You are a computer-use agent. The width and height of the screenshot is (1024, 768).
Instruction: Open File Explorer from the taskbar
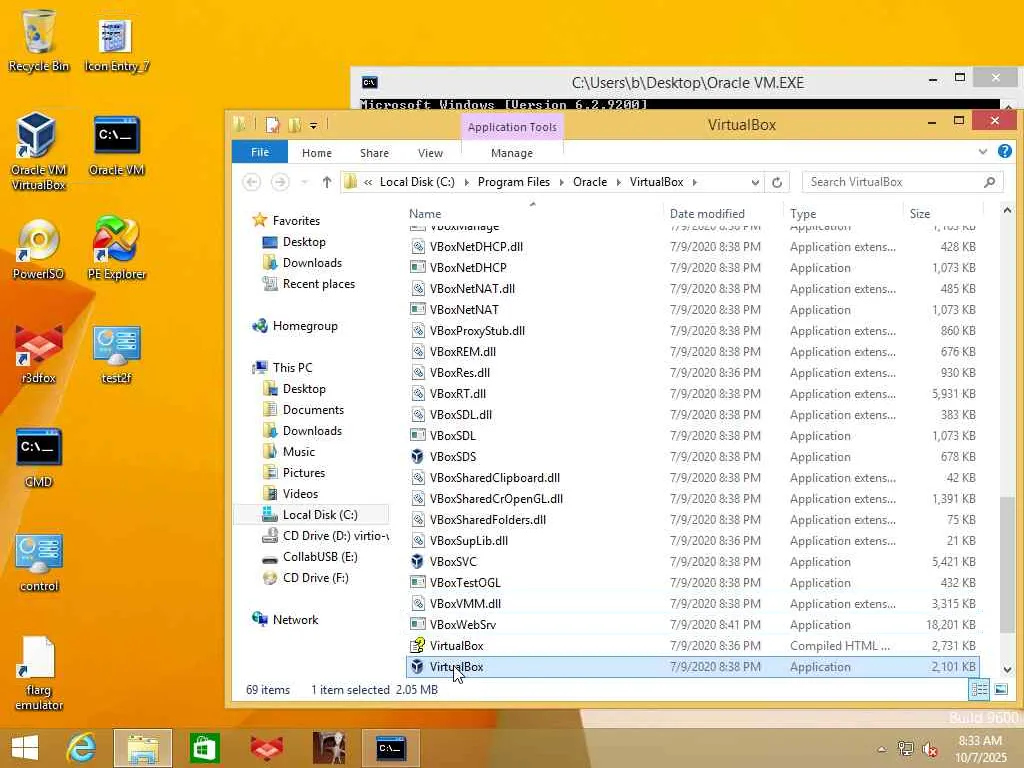click(x=142, y=748)
